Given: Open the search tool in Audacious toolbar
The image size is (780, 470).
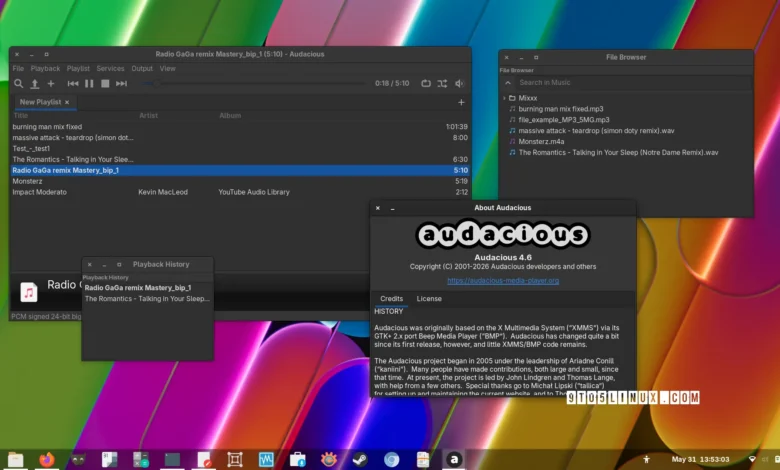Looking at the screenshot, I should [x=18, y=84].
